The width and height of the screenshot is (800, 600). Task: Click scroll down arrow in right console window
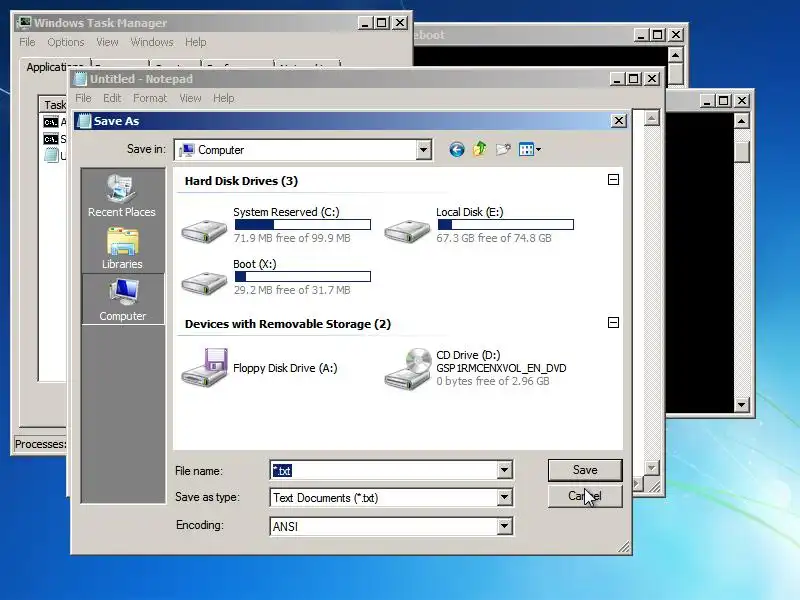(x=741, y=405)
